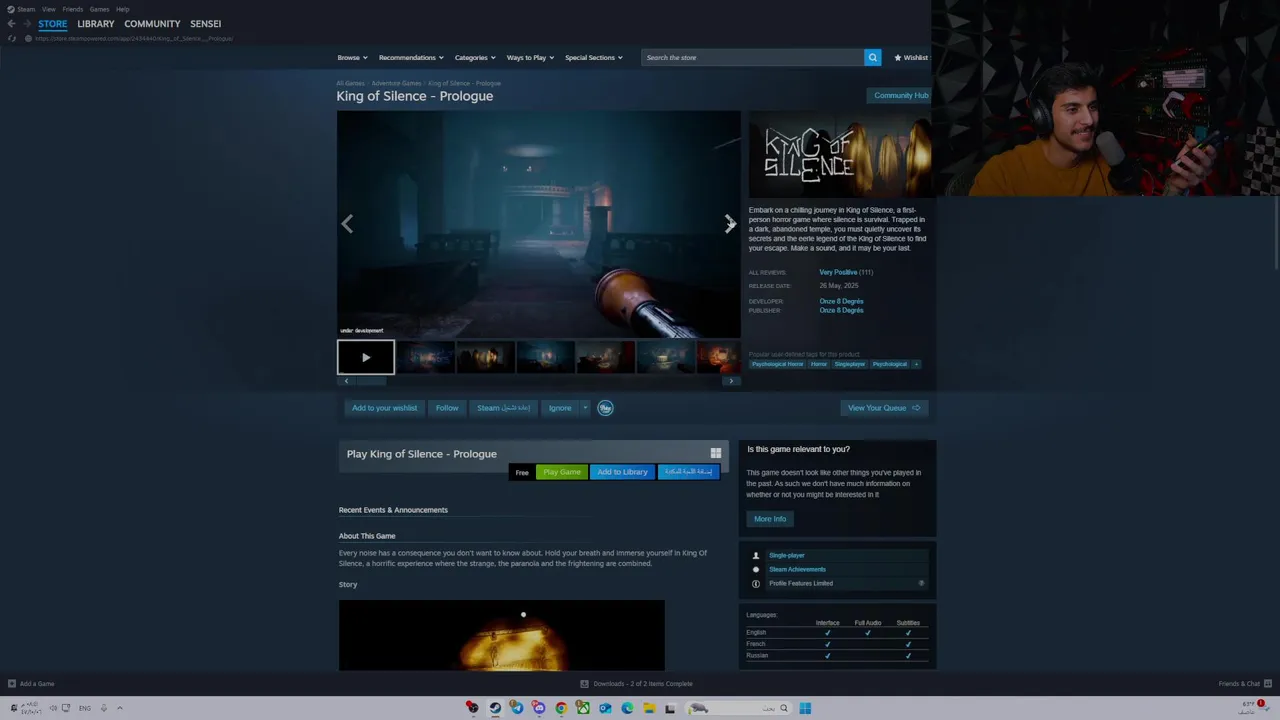Click the ENG language indicator in taskbar
Image resolution: width=1280 pixels, height=720 pixels.
pyautogui.click(x=84, y=708)
